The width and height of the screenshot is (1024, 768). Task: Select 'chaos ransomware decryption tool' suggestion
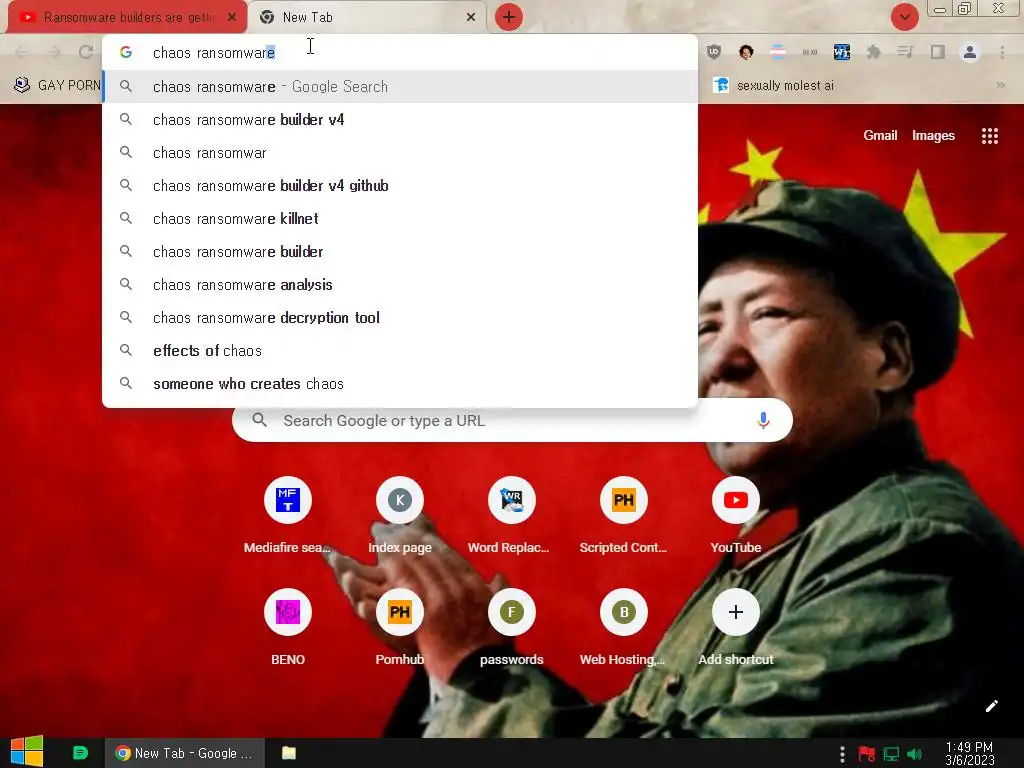pos(400,317)
